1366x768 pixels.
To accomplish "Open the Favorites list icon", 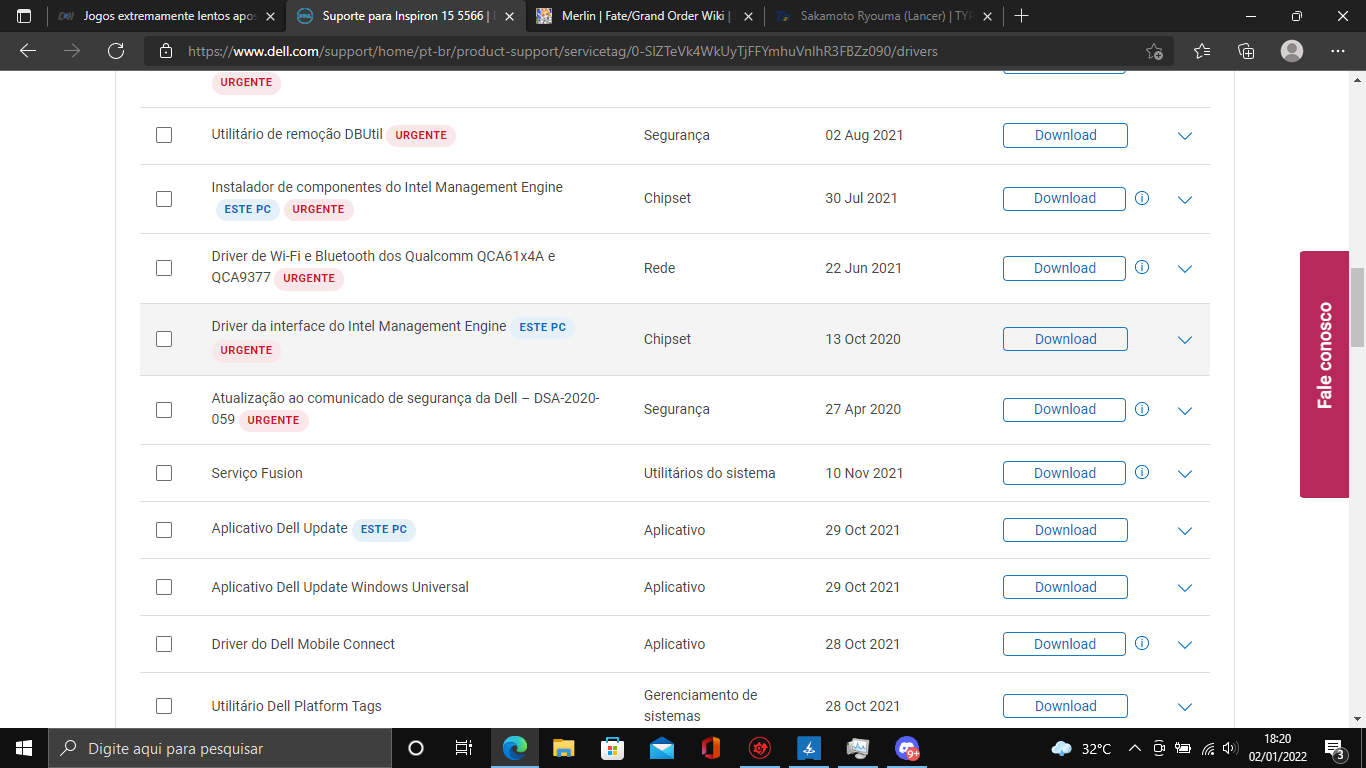I will coord(1202,51).
